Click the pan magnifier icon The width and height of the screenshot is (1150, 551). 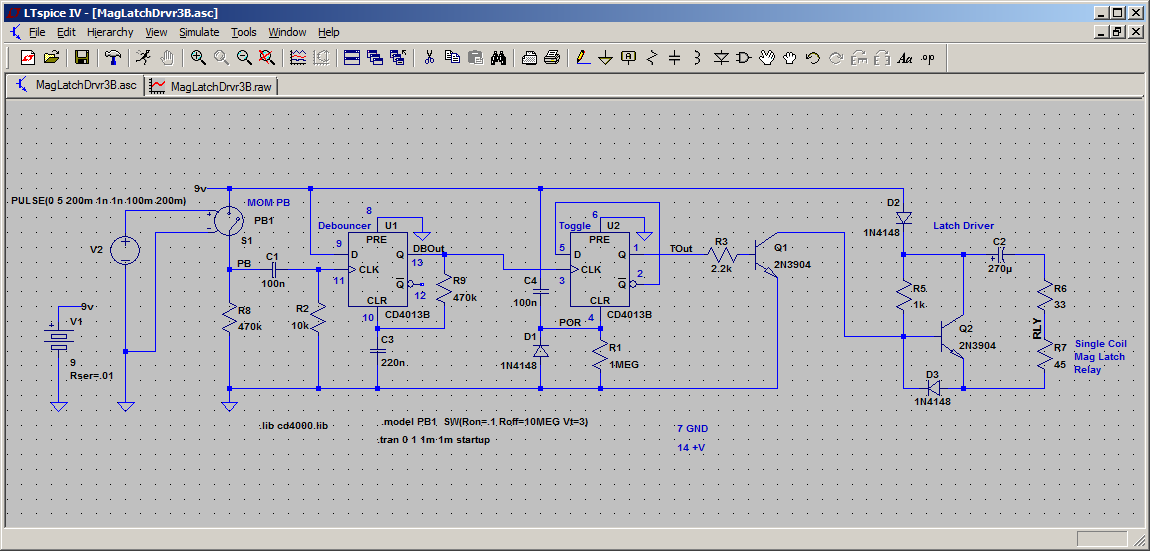pyautogui.click(x=221, y=57)
